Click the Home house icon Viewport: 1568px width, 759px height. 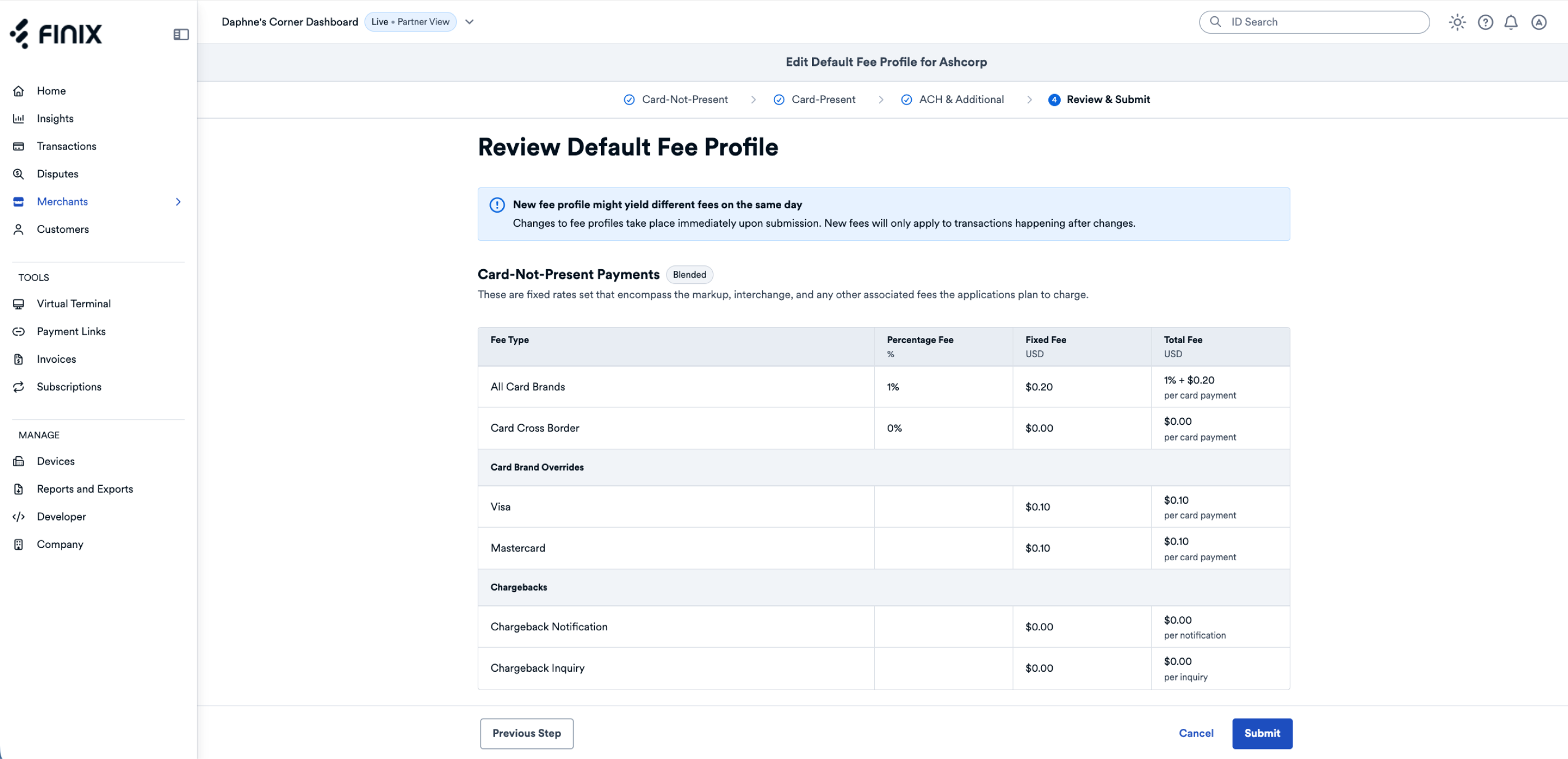(18, 91)
